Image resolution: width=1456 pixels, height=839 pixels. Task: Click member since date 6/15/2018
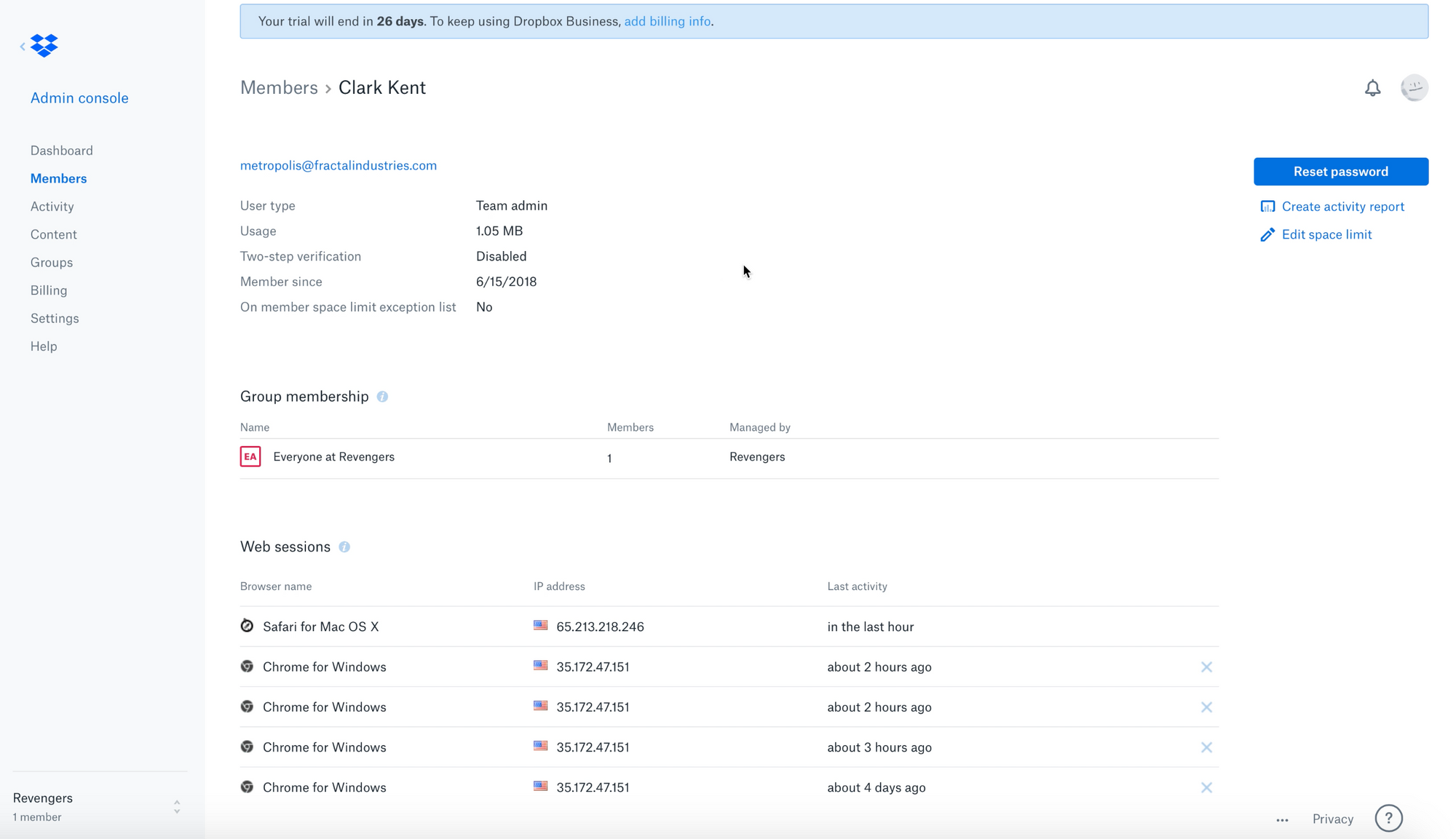tap(507, 282)
